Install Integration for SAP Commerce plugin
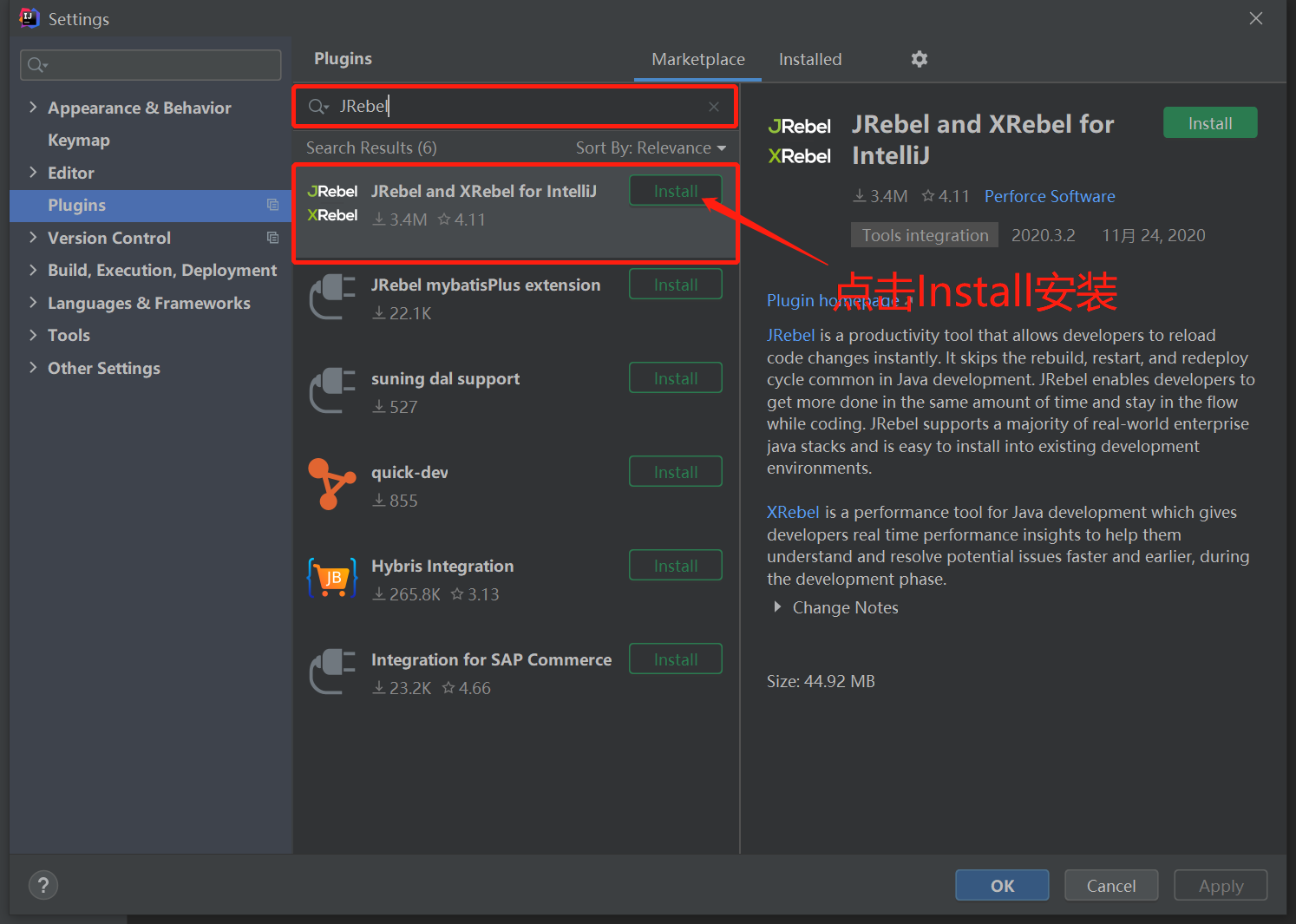Viewport: 1296px width, 924px height. [x=676, y=659]
